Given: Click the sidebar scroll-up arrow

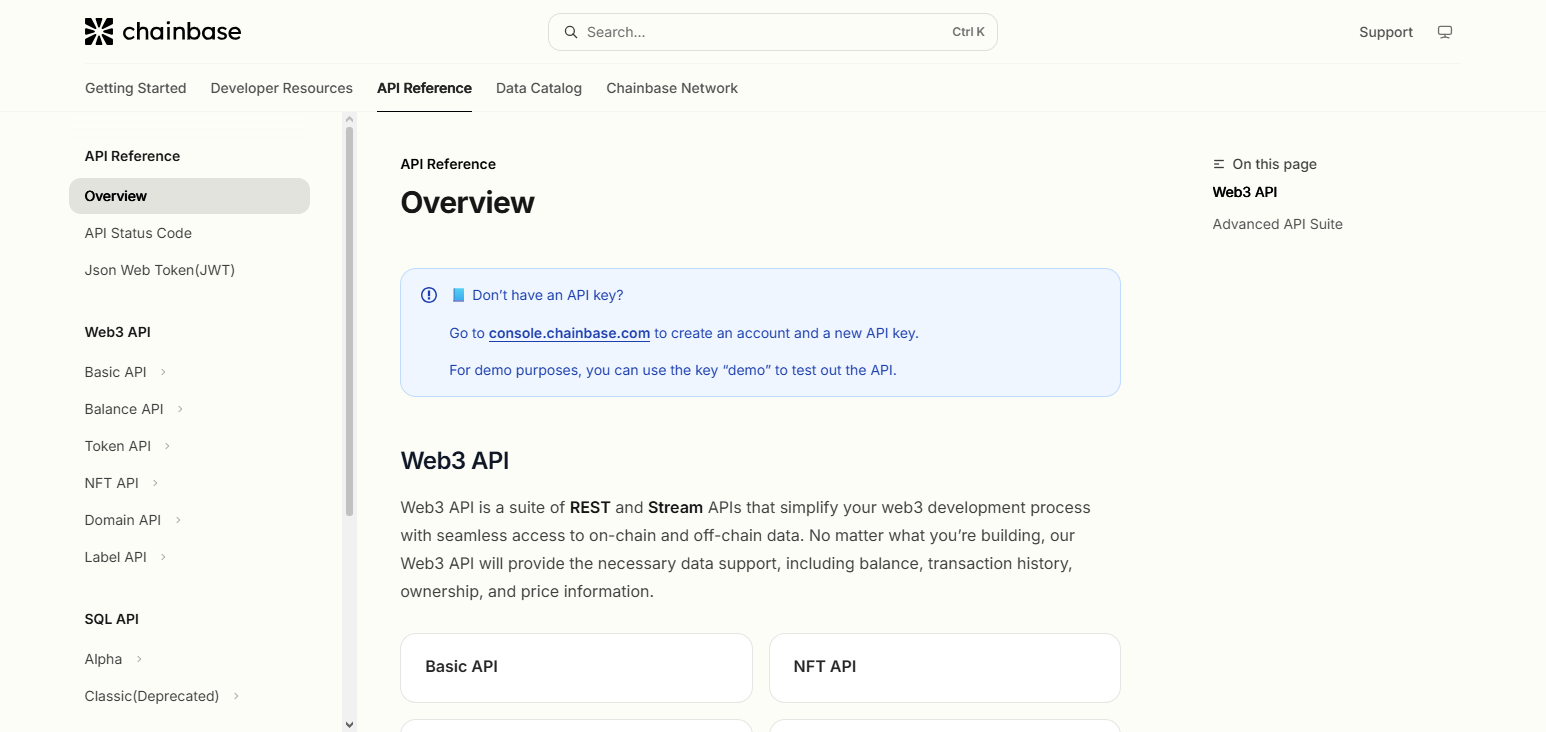Looking at the screenshot, I should tap(349, 119).
